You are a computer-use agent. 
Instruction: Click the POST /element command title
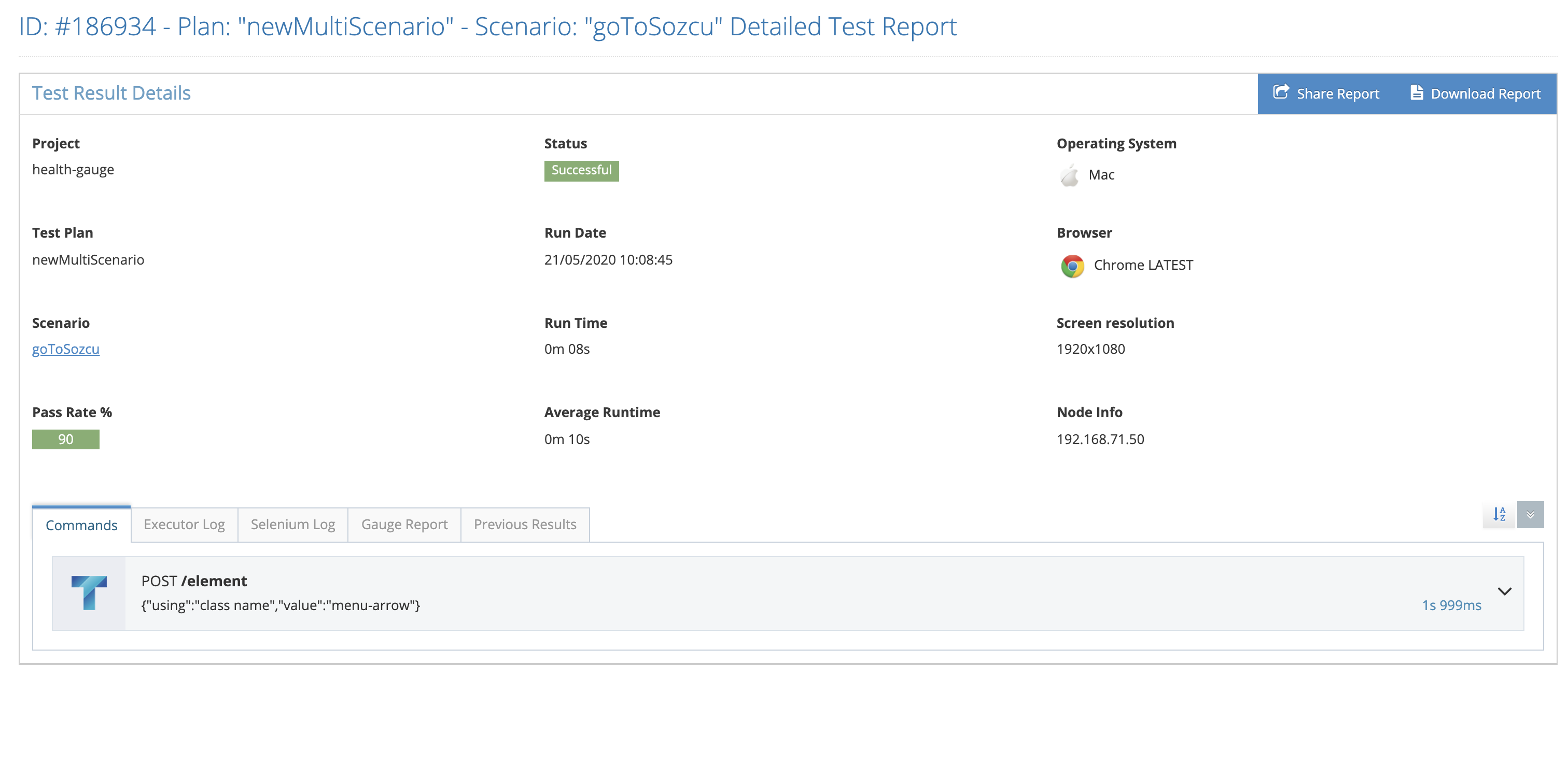point(194,581)
